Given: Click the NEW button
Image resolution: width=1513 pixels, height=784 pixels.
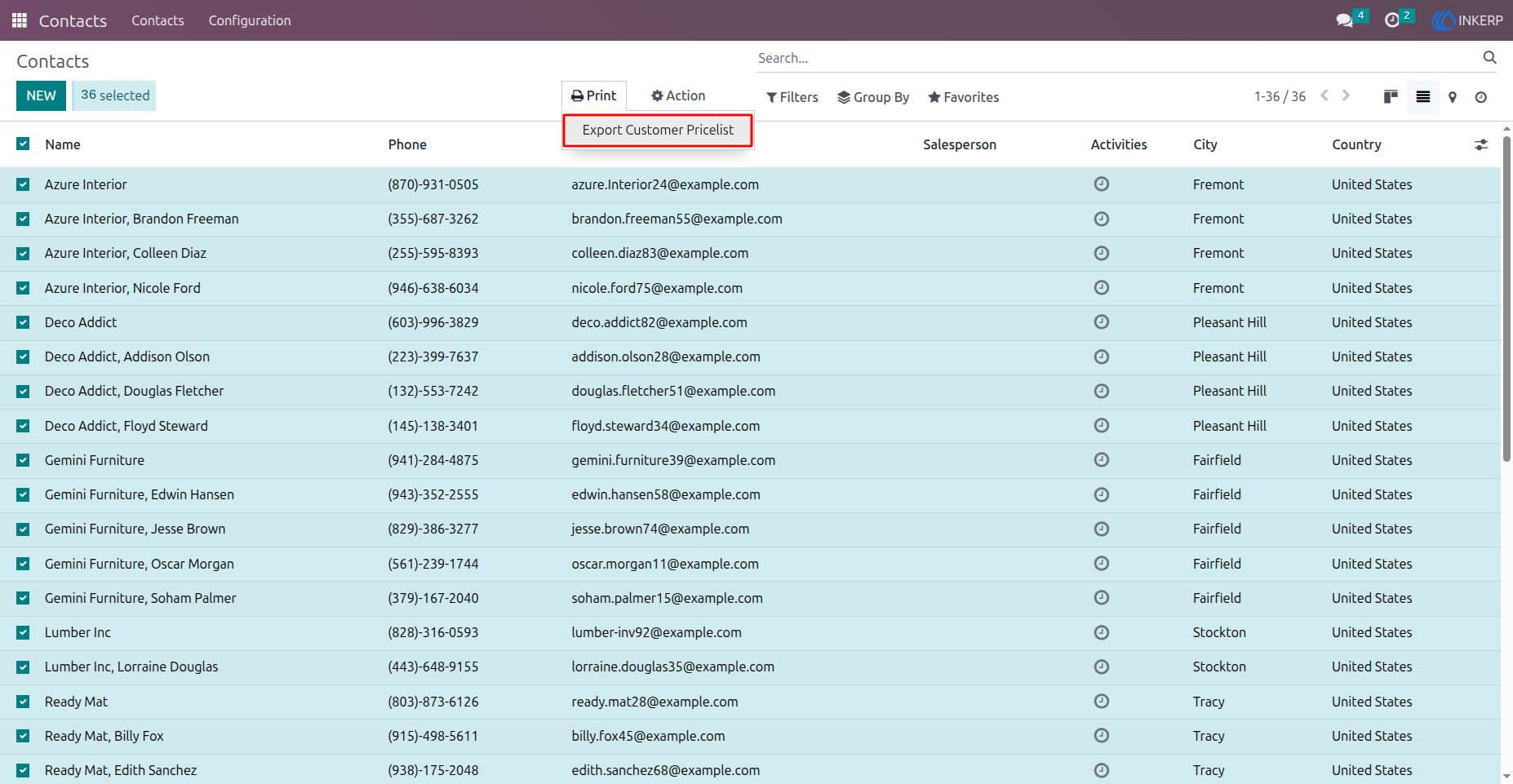Looking at the screenshot, I should pos(41,95).
